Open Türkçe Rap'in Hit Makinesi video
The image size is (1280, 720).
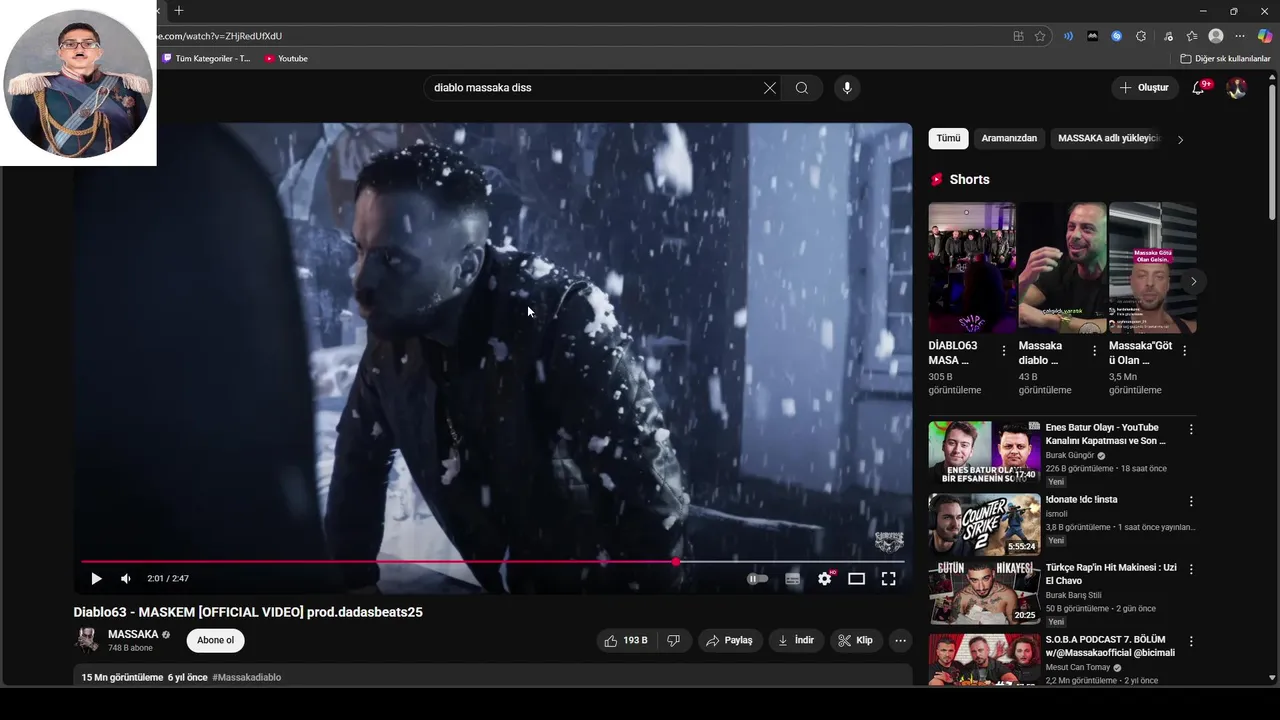point(1111,574)
